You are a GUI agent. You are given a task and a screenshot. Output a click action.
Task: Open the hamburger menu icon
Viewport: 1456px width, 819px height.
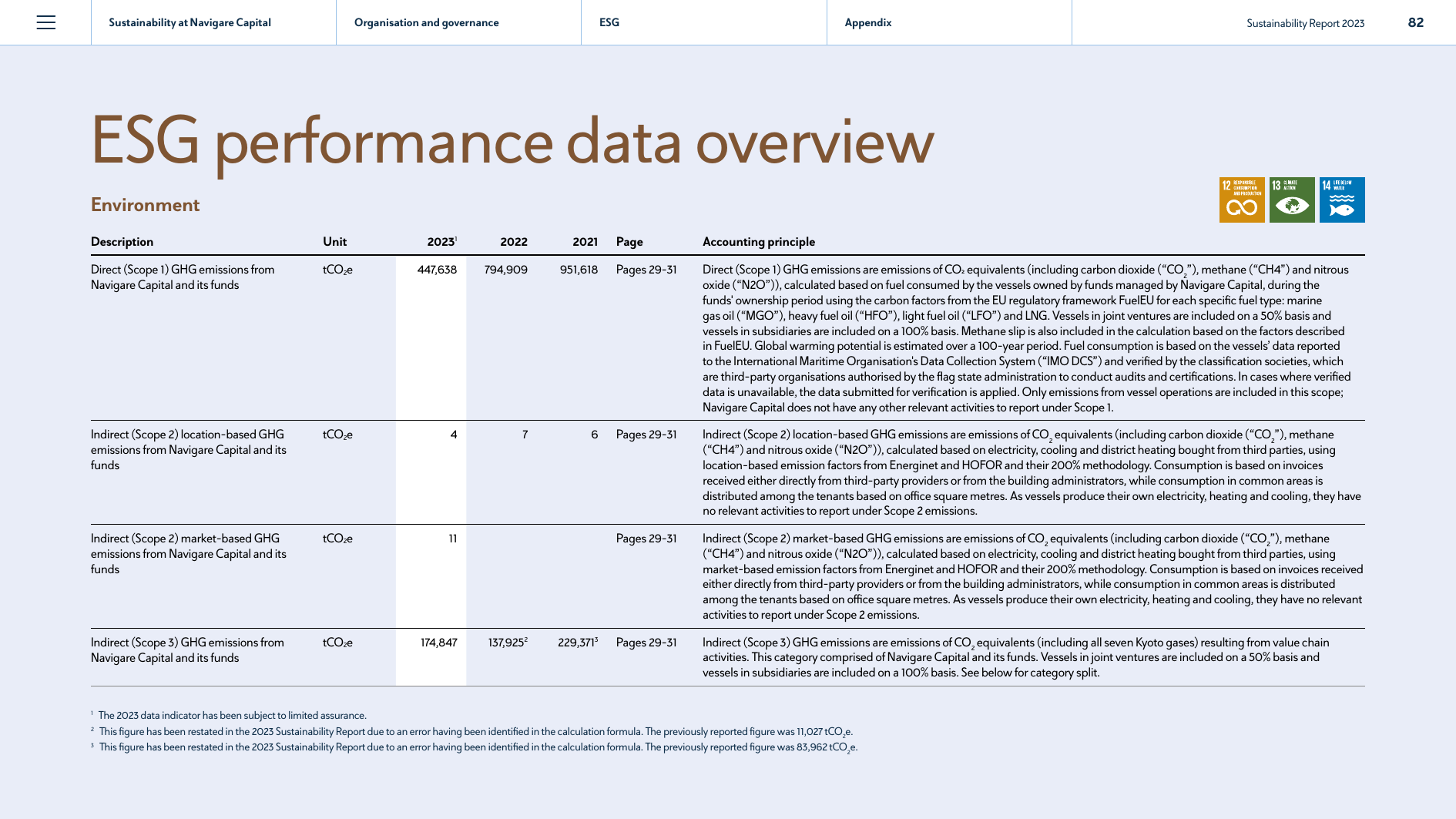point(46,22)
